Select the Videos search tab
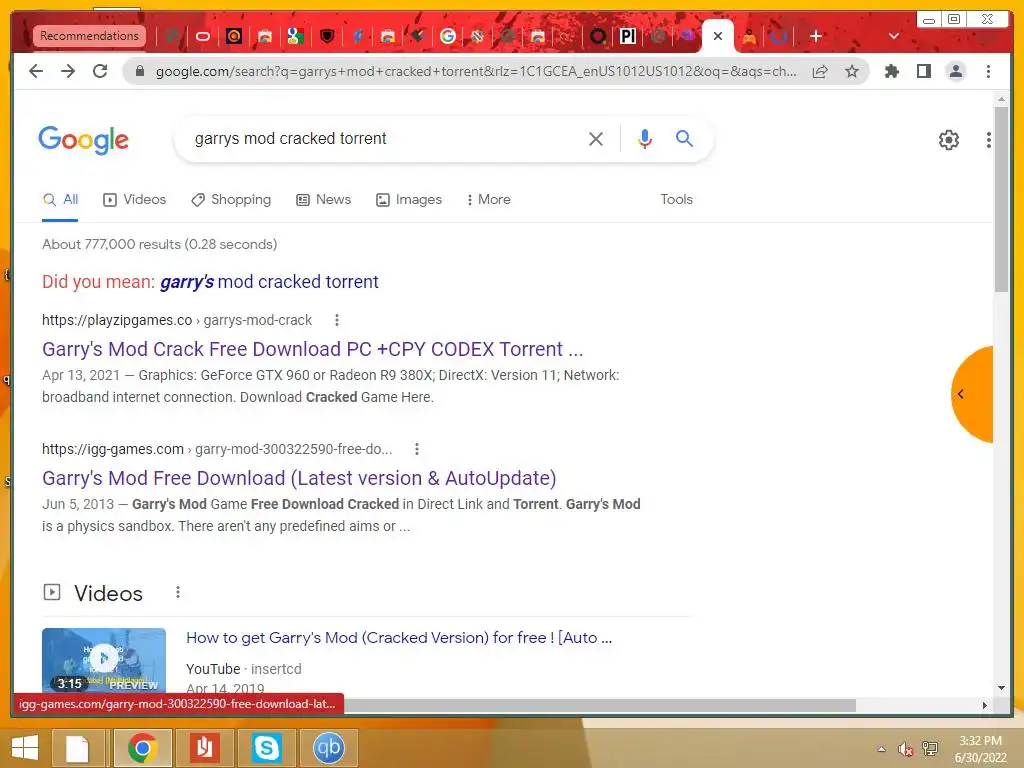The height and width of the screenshot is (768, 1024). (135, 200)
